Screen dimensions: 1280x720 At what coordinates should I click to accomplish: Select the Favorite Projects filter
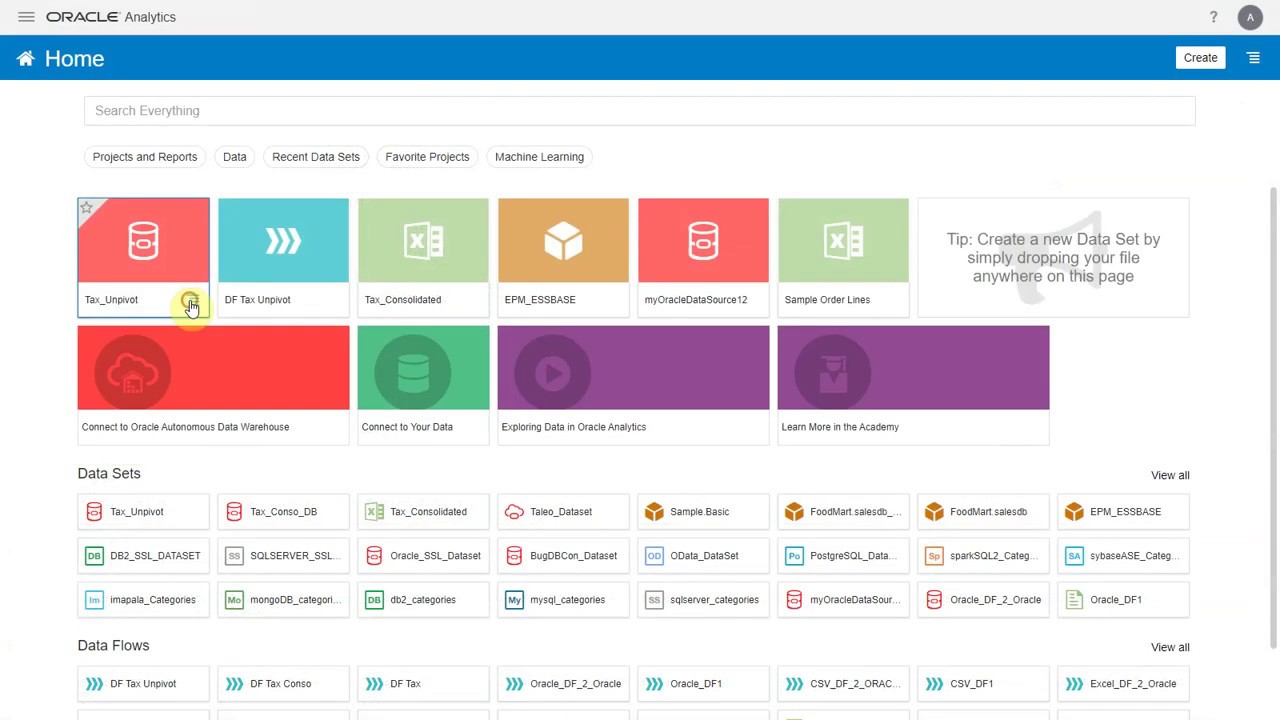[427, 157]
